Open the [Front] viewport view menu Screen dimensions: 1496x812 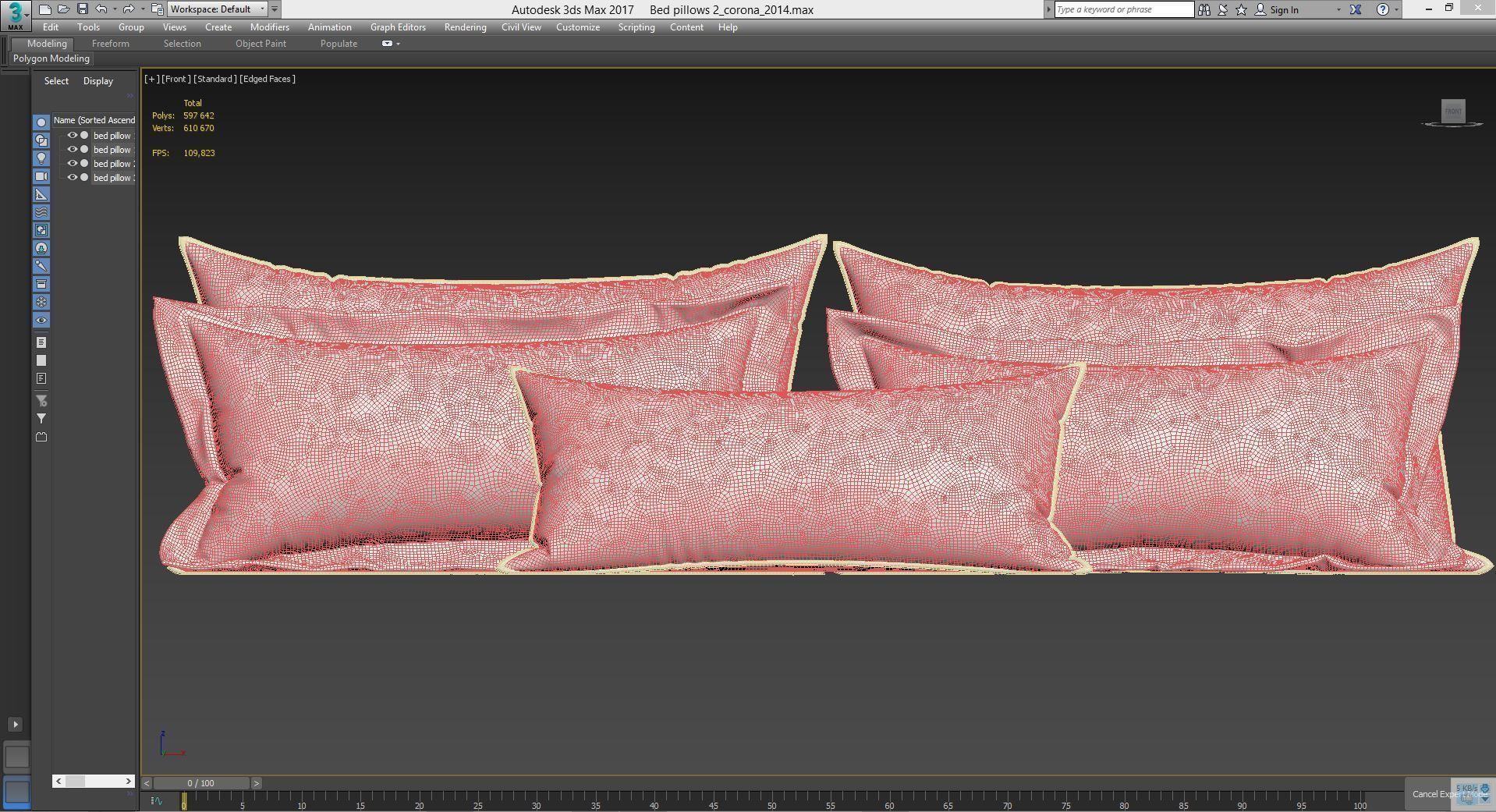click(176, 79)
